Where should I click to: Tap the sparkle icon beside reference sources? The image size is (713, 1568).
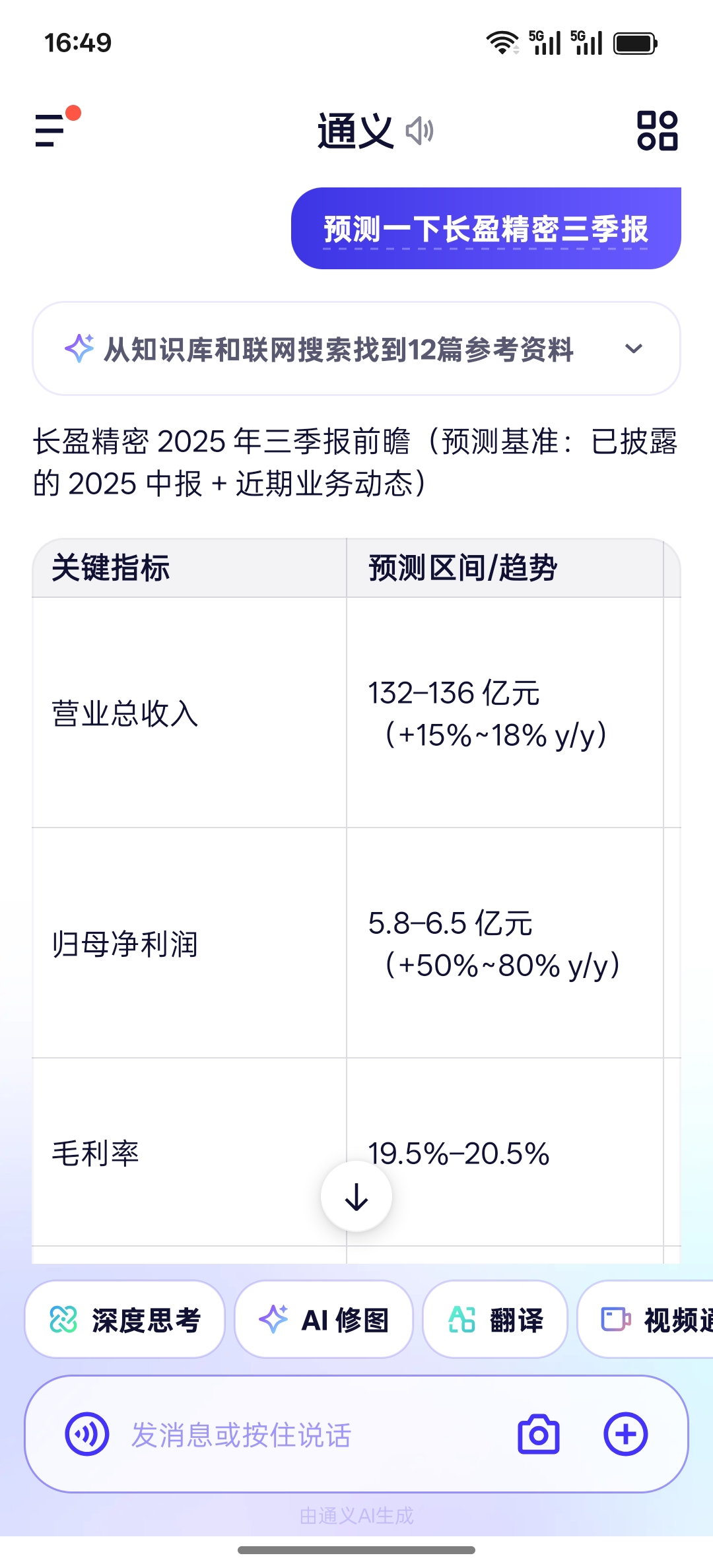(x=79, y=348)
